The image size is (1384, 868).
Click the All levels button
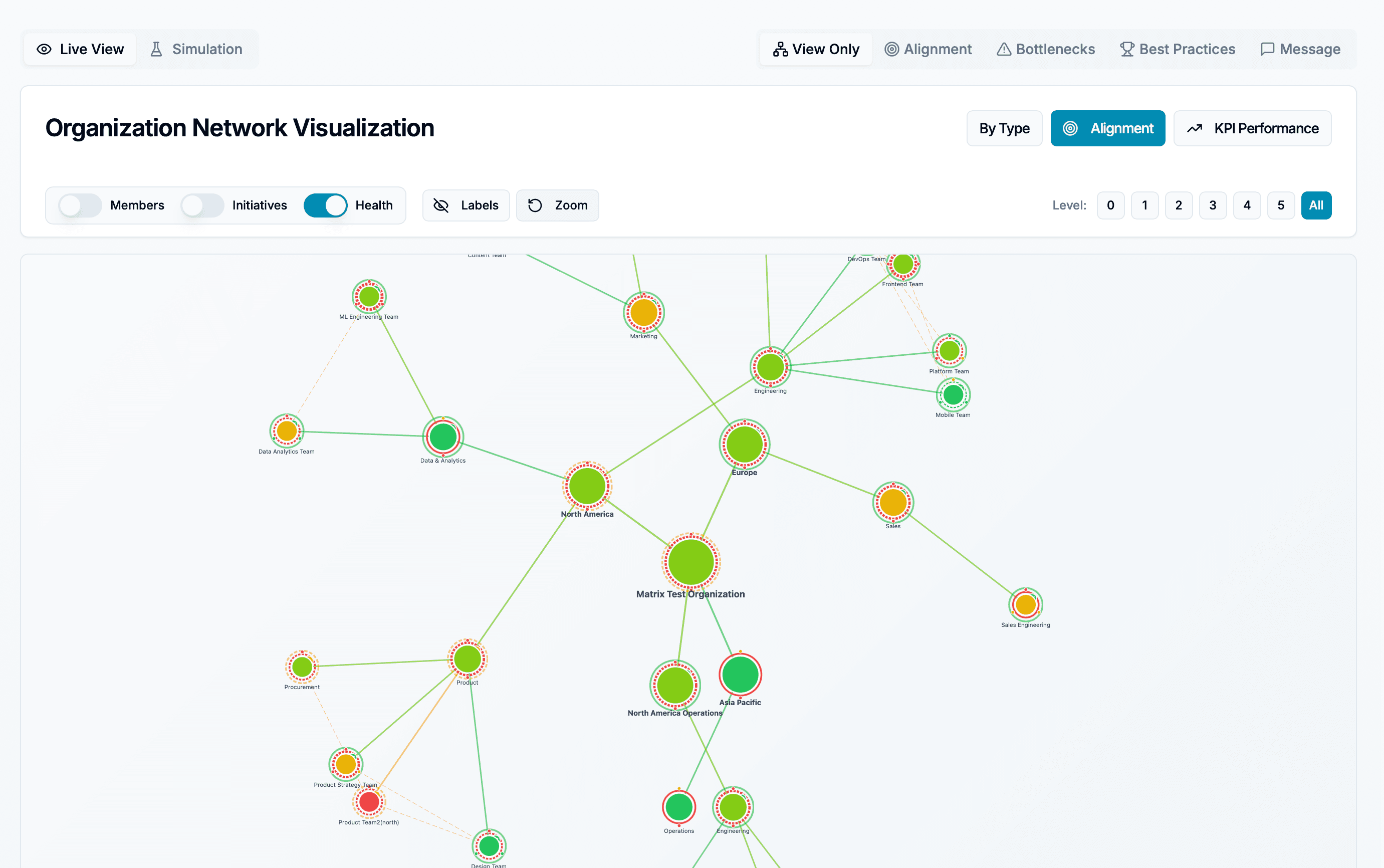(x=1316, y=205)
